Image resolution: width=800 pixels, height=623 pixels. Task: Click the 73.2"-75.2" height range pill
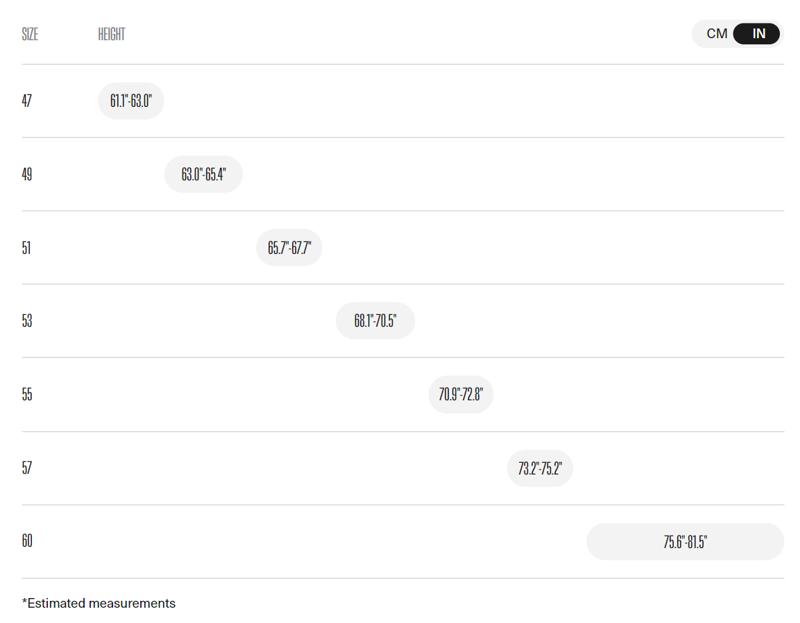tap(540, 468)
